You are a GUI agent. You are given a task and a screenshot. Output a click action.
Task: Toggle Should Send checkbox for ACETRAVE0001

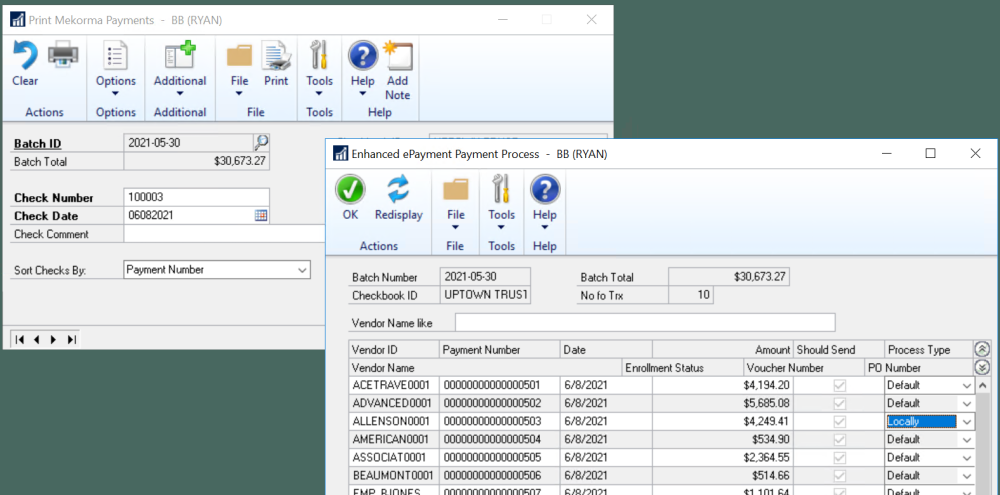click(839, 386)
